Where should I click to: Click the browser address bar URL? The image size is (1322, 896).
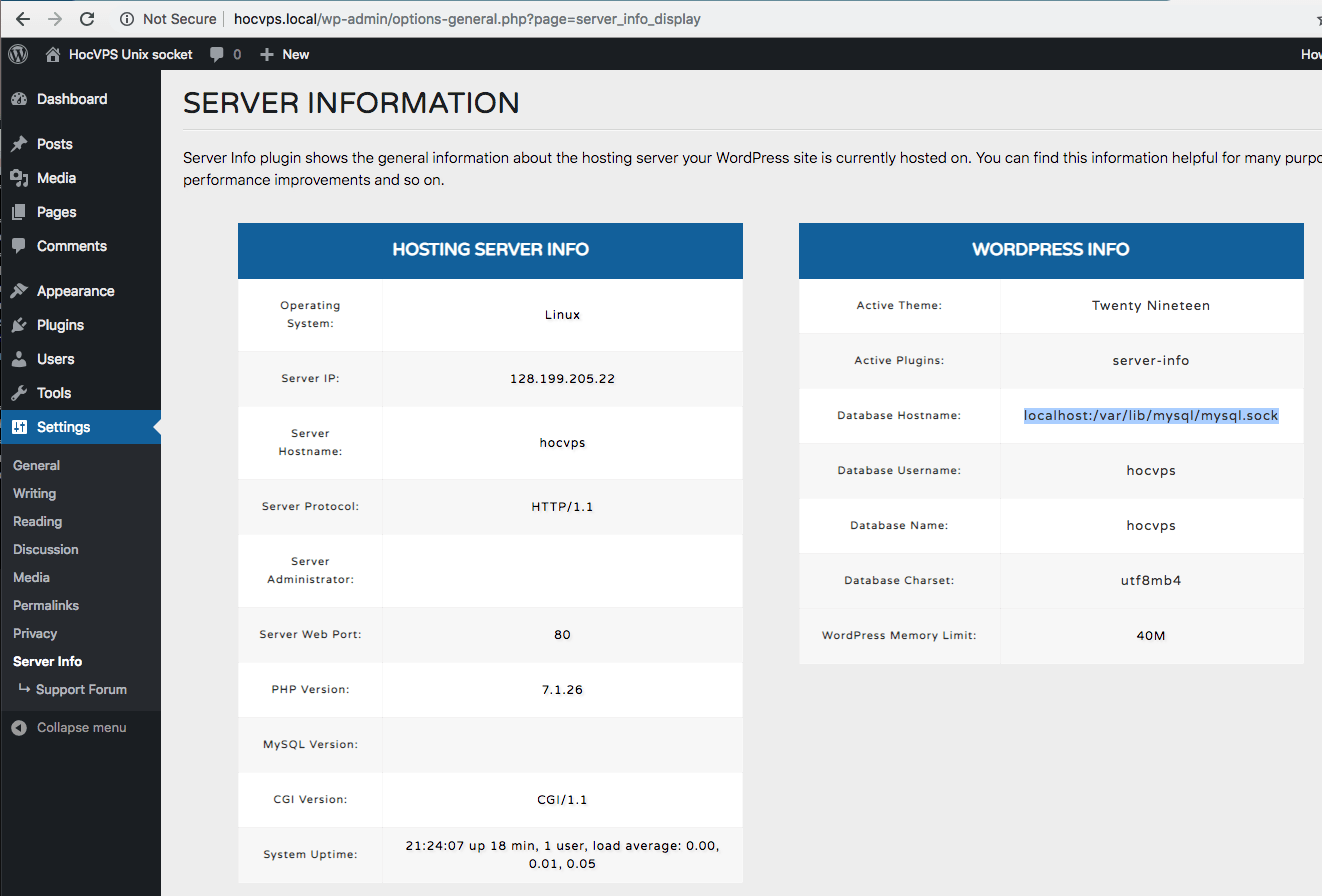pos(467,19)
